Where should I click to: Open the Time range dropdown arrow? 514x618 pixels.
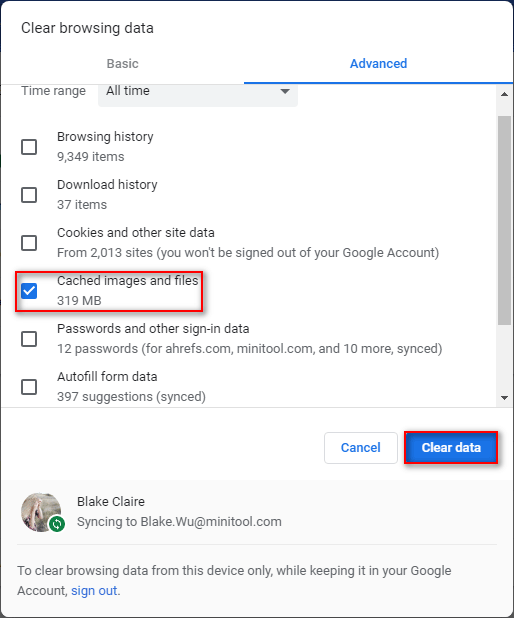[x=285, y=91]
